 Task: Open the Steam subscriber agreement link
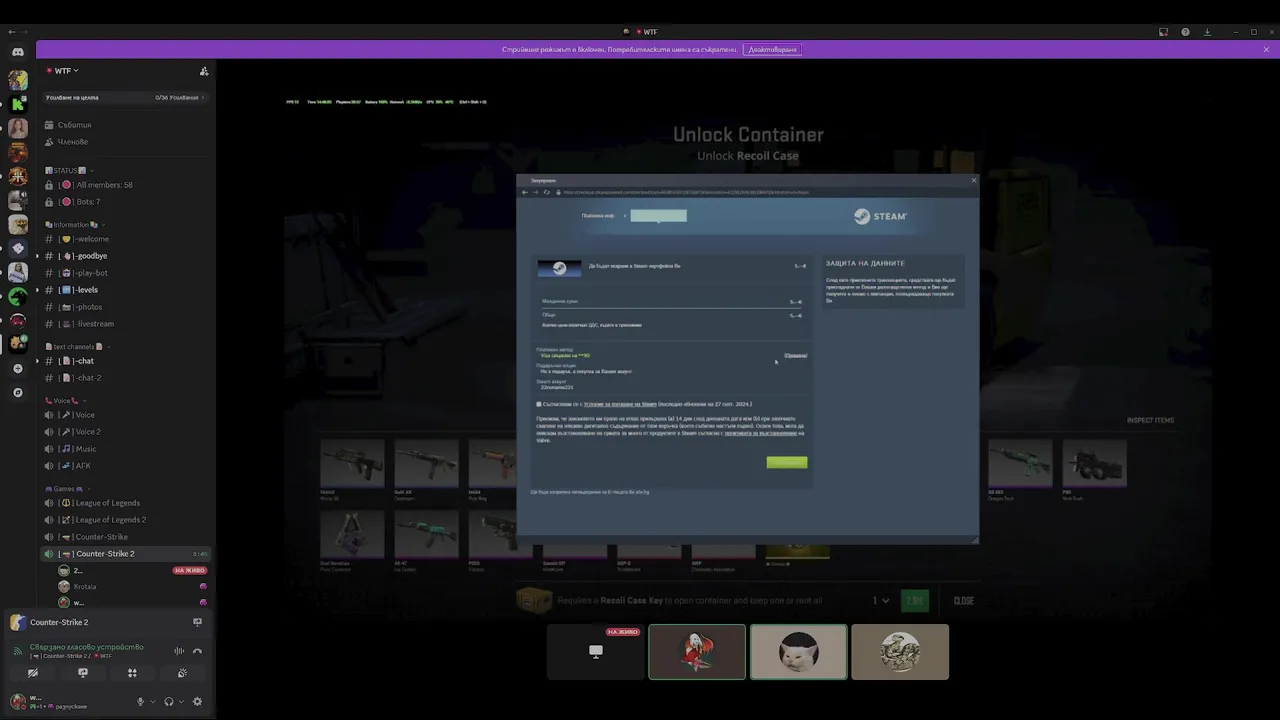pos(620,404)
